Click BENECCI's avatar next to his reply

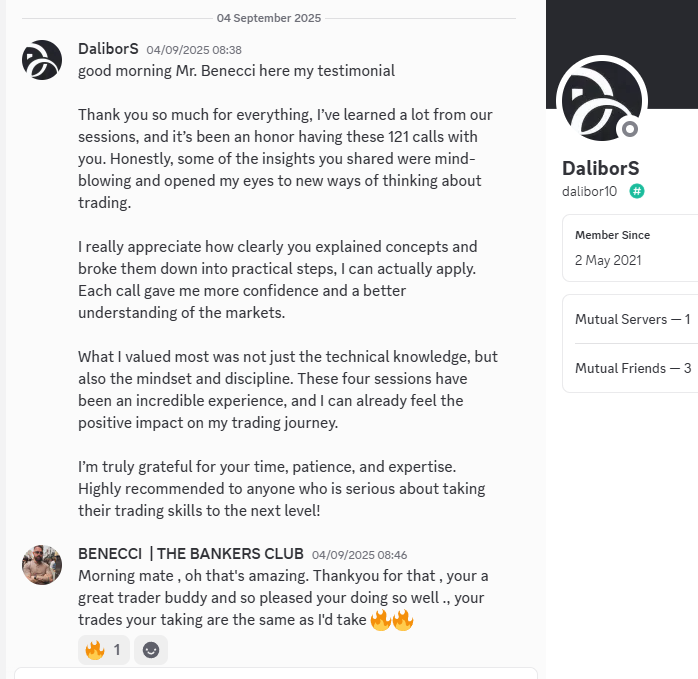pyautogui.click(x=42, y=565)
